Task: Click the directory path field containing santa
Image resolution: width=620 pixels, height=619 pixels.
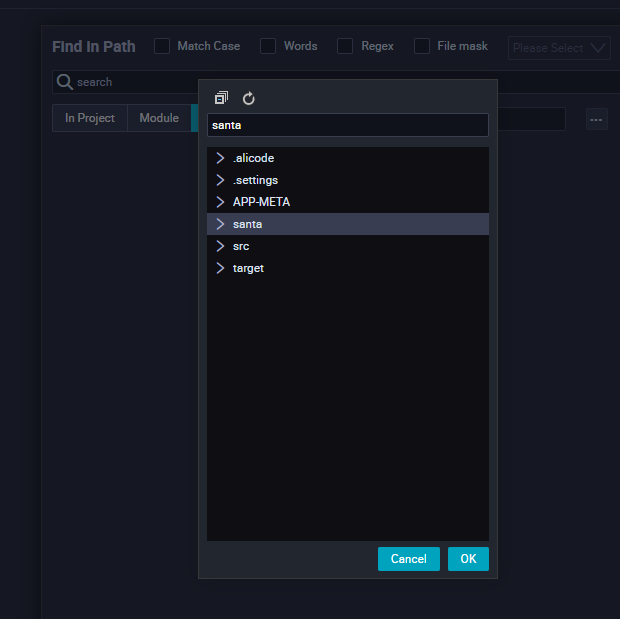Action: pyautogui.click(x=347, y=125)
